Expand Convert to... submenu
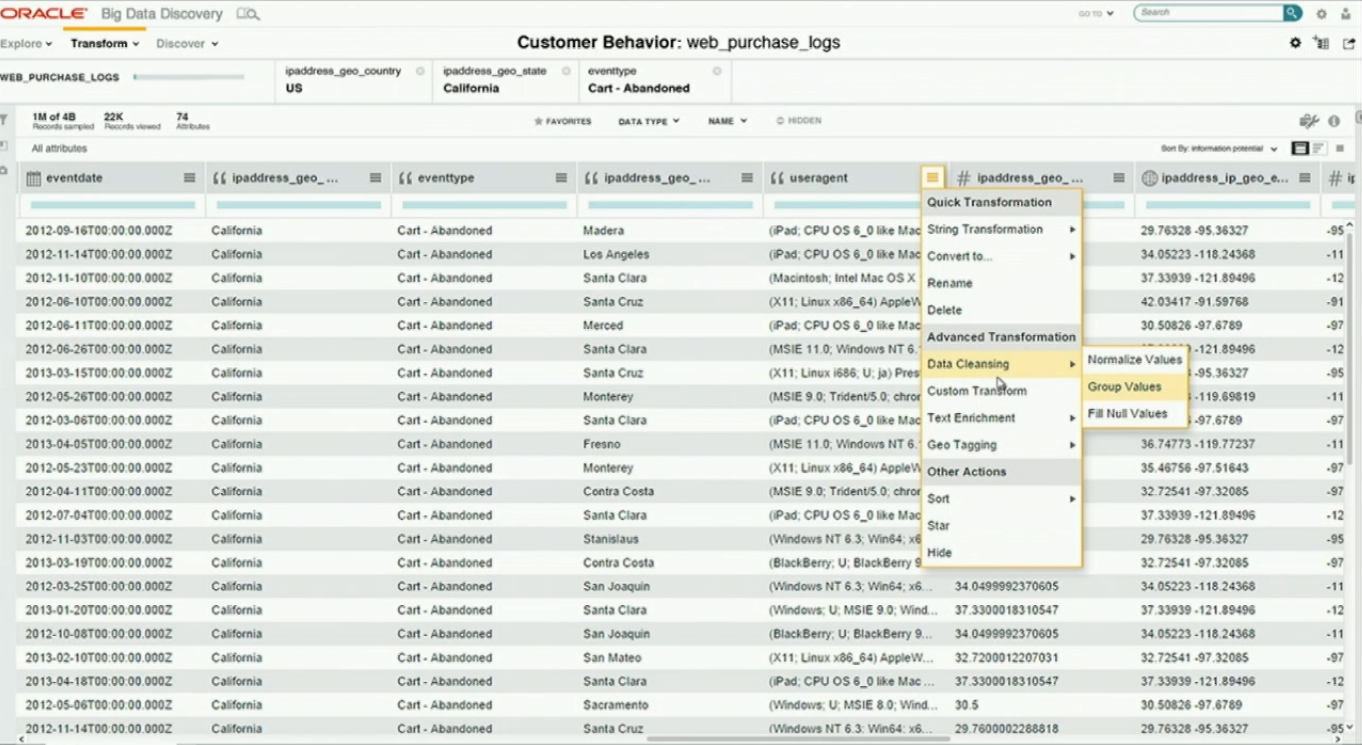Screen dimensions: 1362x745 [x=1001, y=256]
